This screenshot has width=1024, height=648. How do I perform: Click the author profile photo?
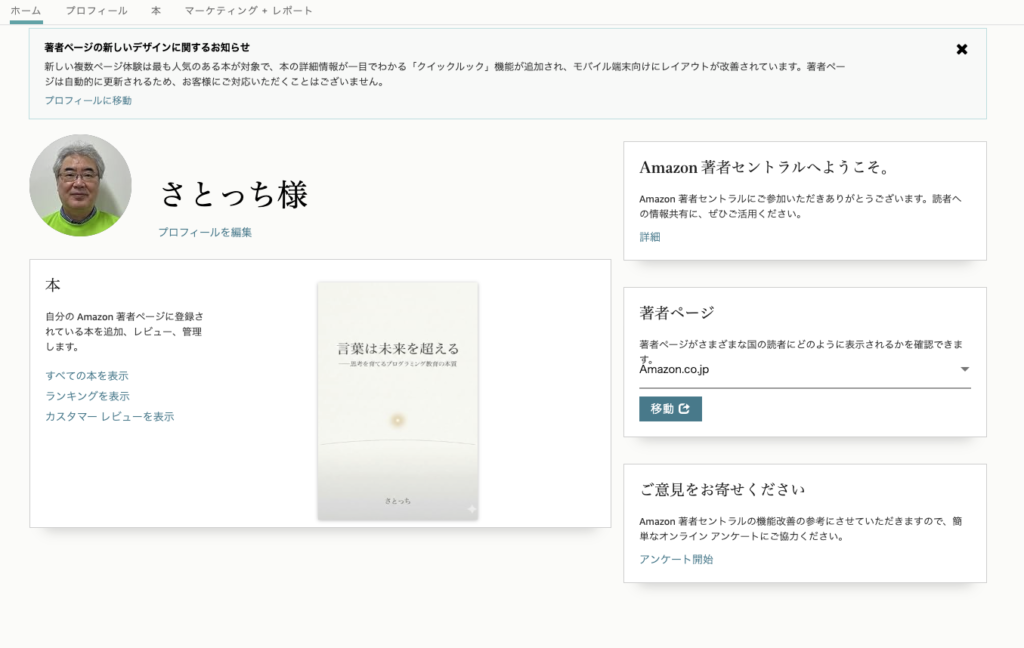tap(80, 185)
